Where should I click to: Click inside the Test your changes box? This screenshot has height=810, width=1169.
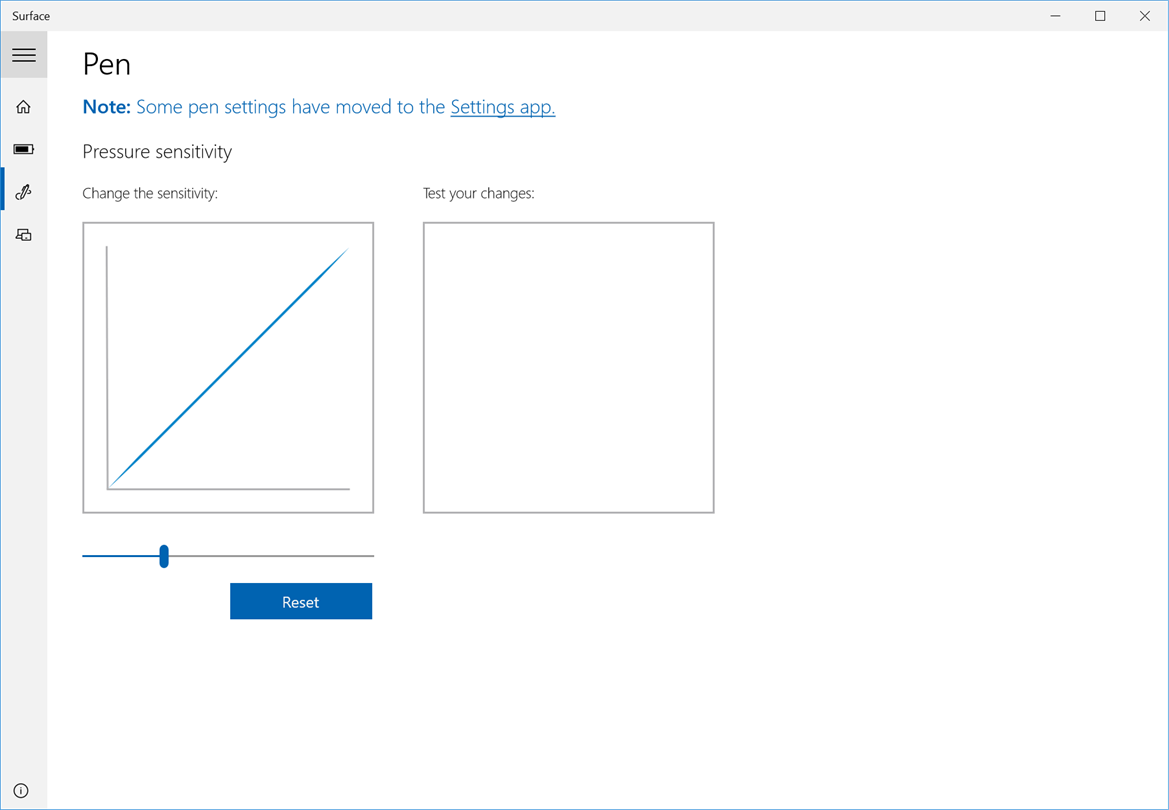coord(569,368)
